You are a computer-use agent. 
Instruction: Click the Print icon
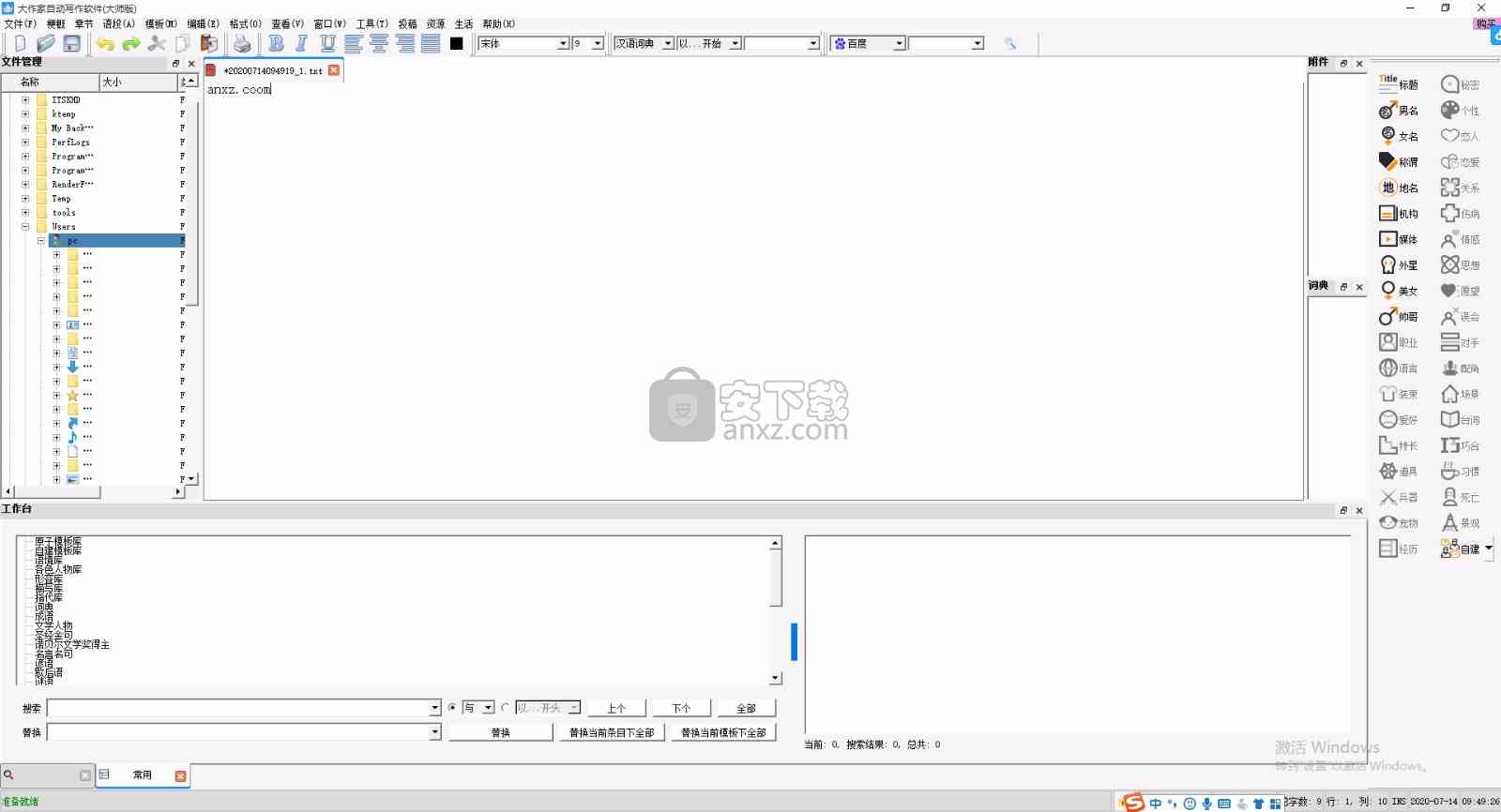point(242,43)
